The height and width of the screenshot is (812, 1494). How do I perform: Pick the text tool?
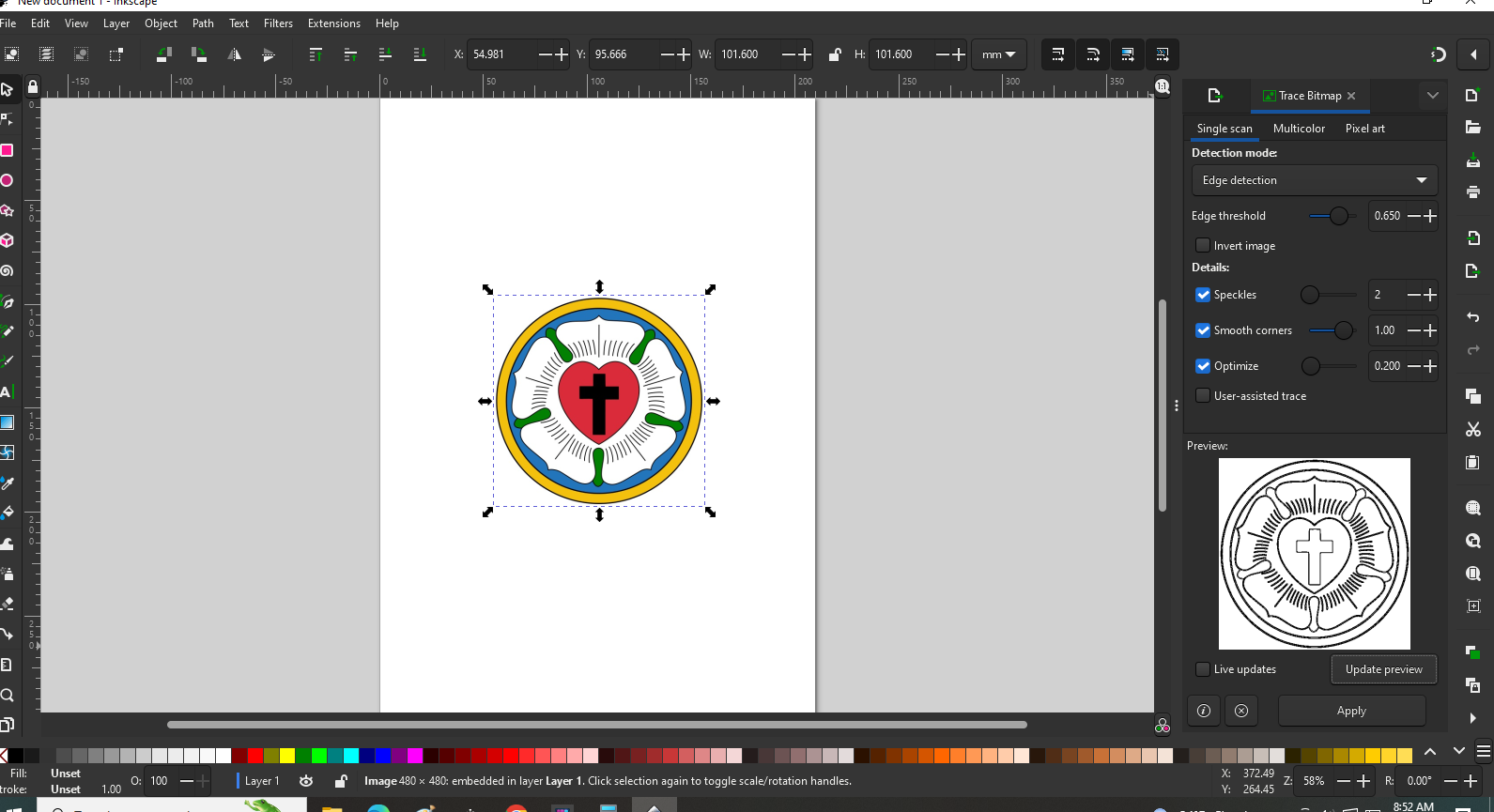(7, 391)
